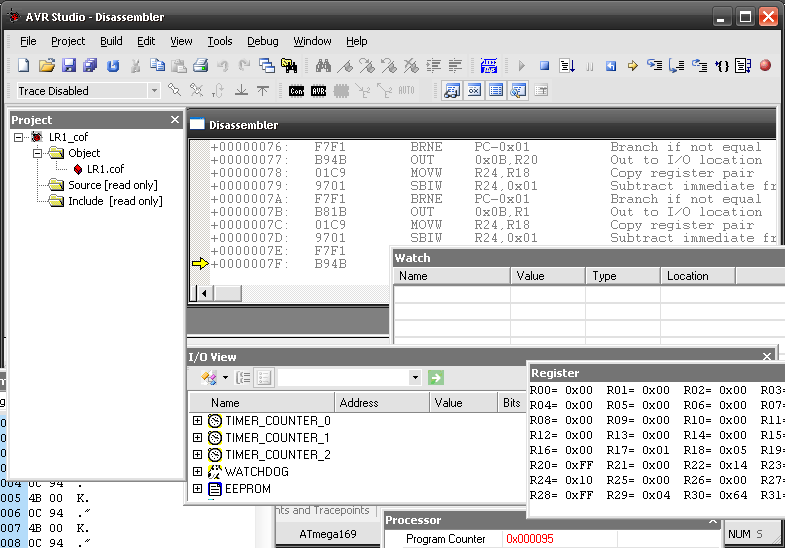Screen dimensions: 785x548
Task: Click the Run to Cursor braces icon
Action: (721, 66)
